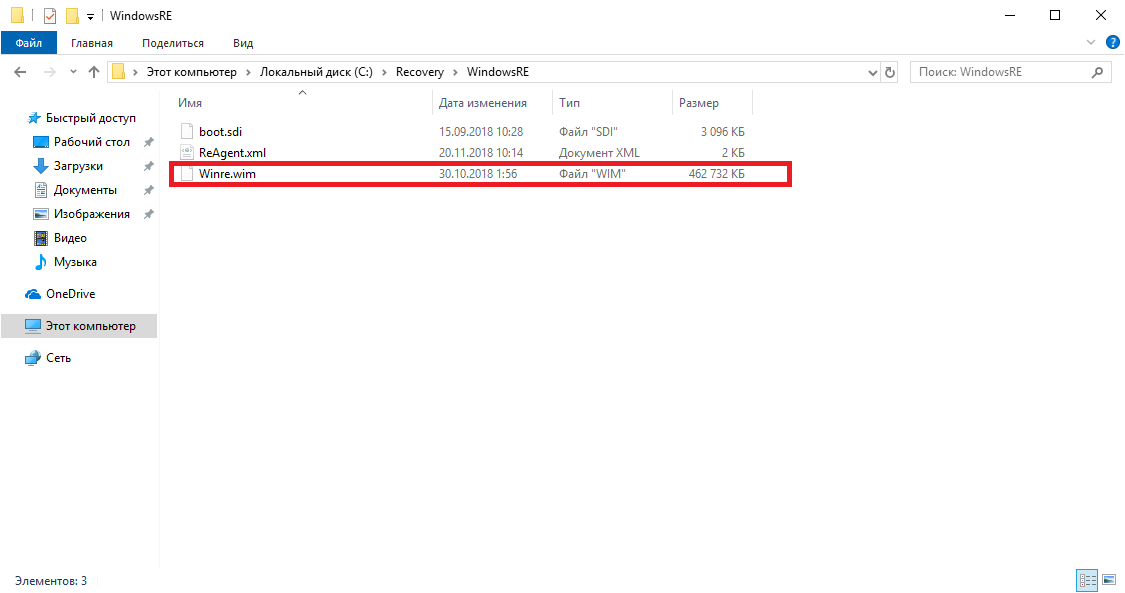Click Recovery breadcrumb in address bar
The width and height of the screenshot is (1125, 593).
pyautogui.click(x=420, y=72)
